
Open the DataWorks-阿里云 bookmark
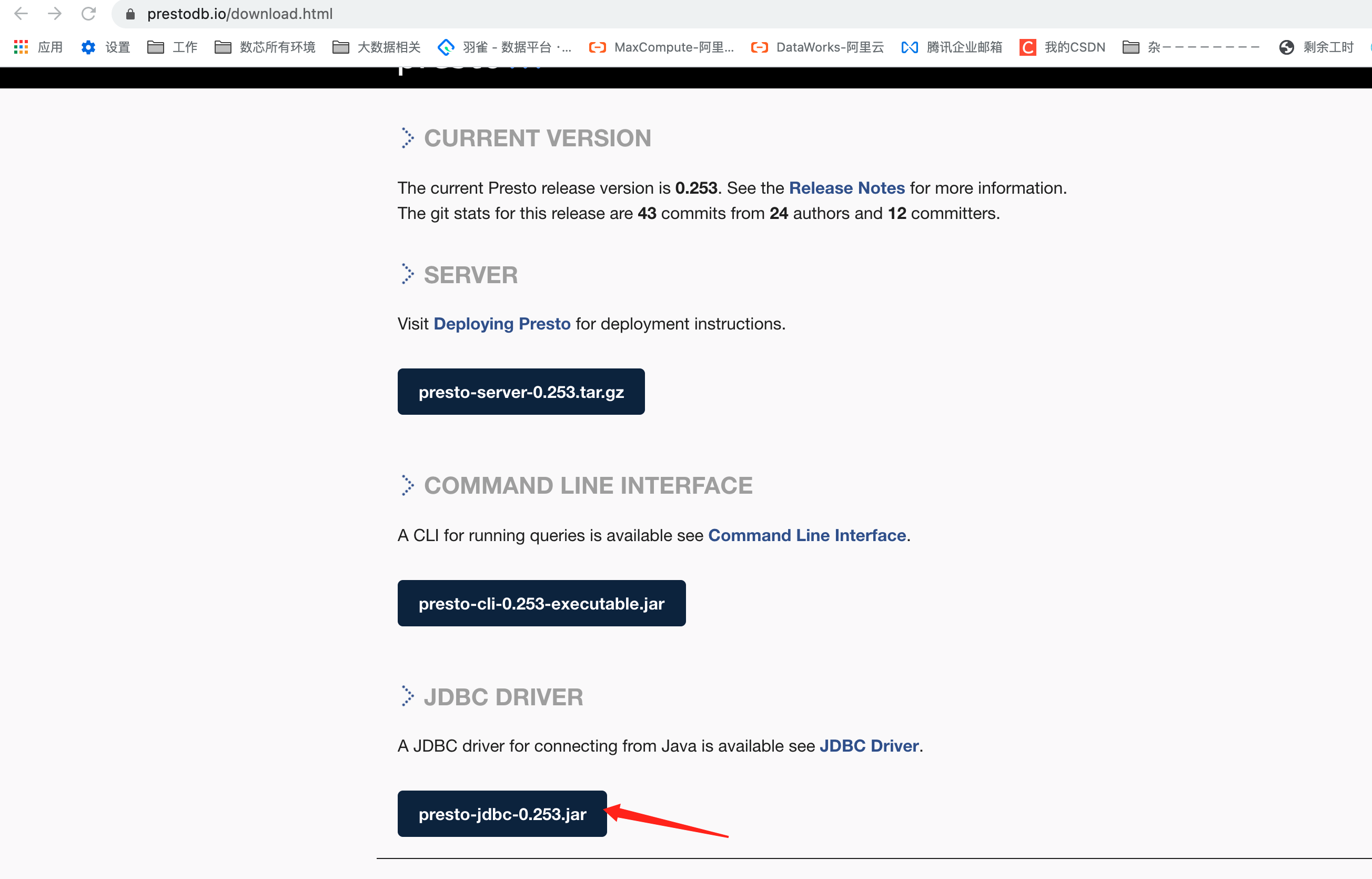click(818, 47)
